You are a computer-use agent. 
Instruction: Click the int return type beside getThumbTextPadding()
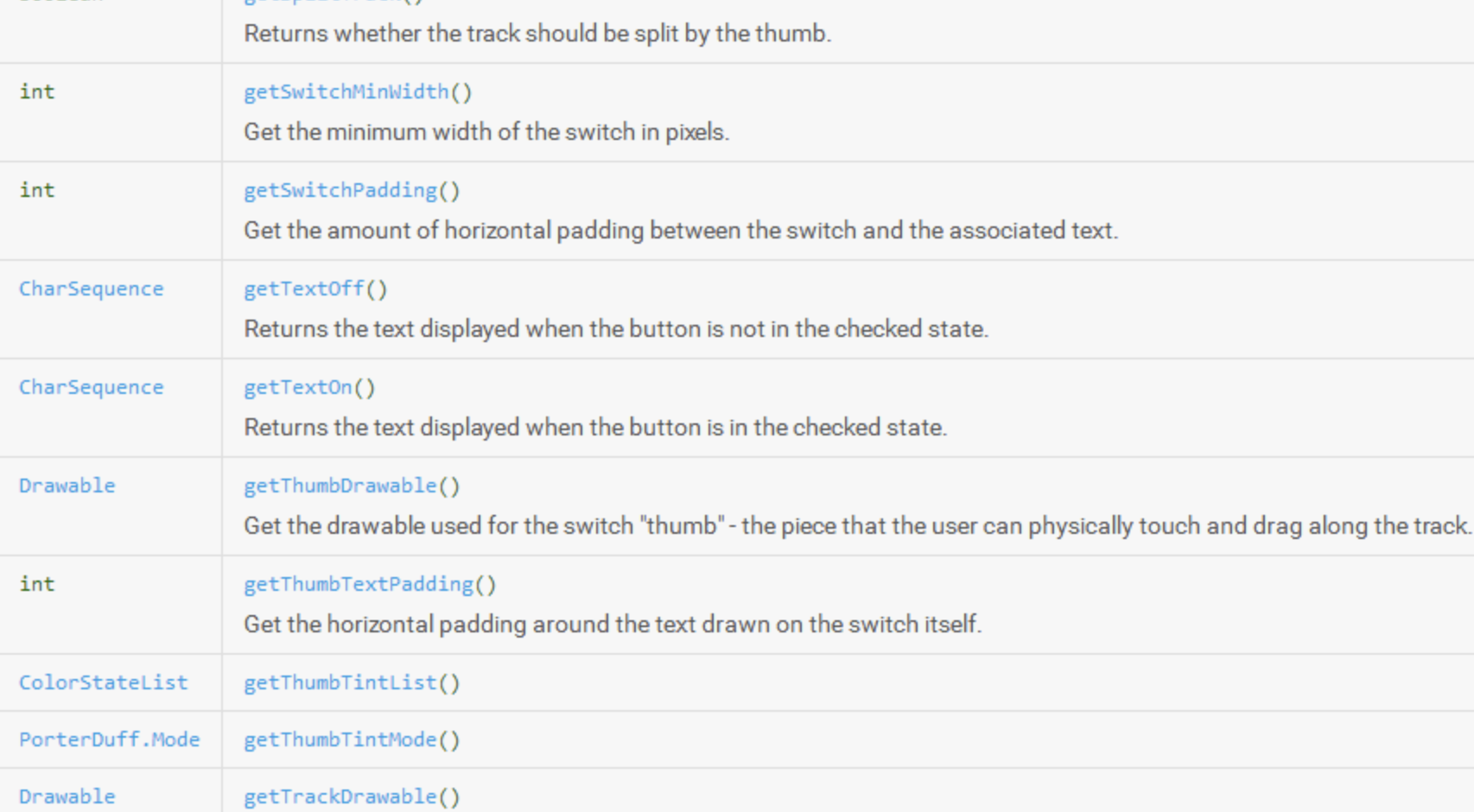pyautogui.click(x=37, y=585)
